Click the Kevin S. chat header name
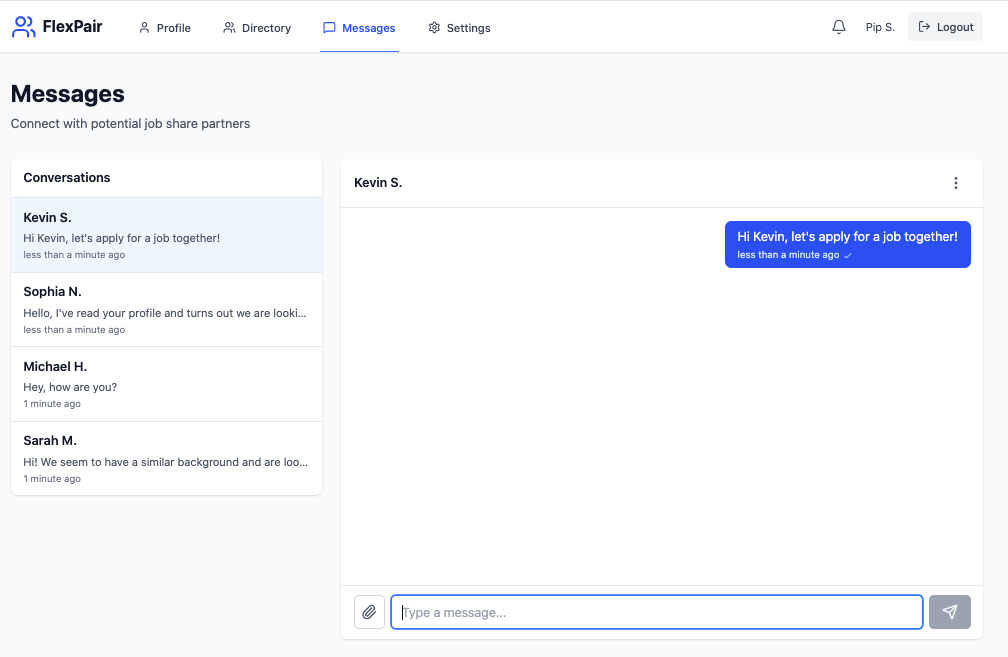The image size is (1008, 657). tap(378, 183)
